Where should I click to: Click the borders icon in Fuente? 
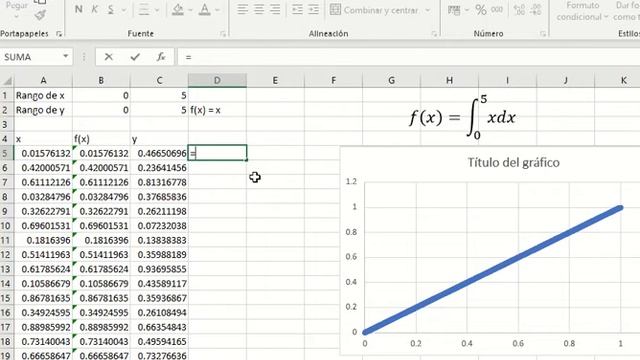pos(144,9)
